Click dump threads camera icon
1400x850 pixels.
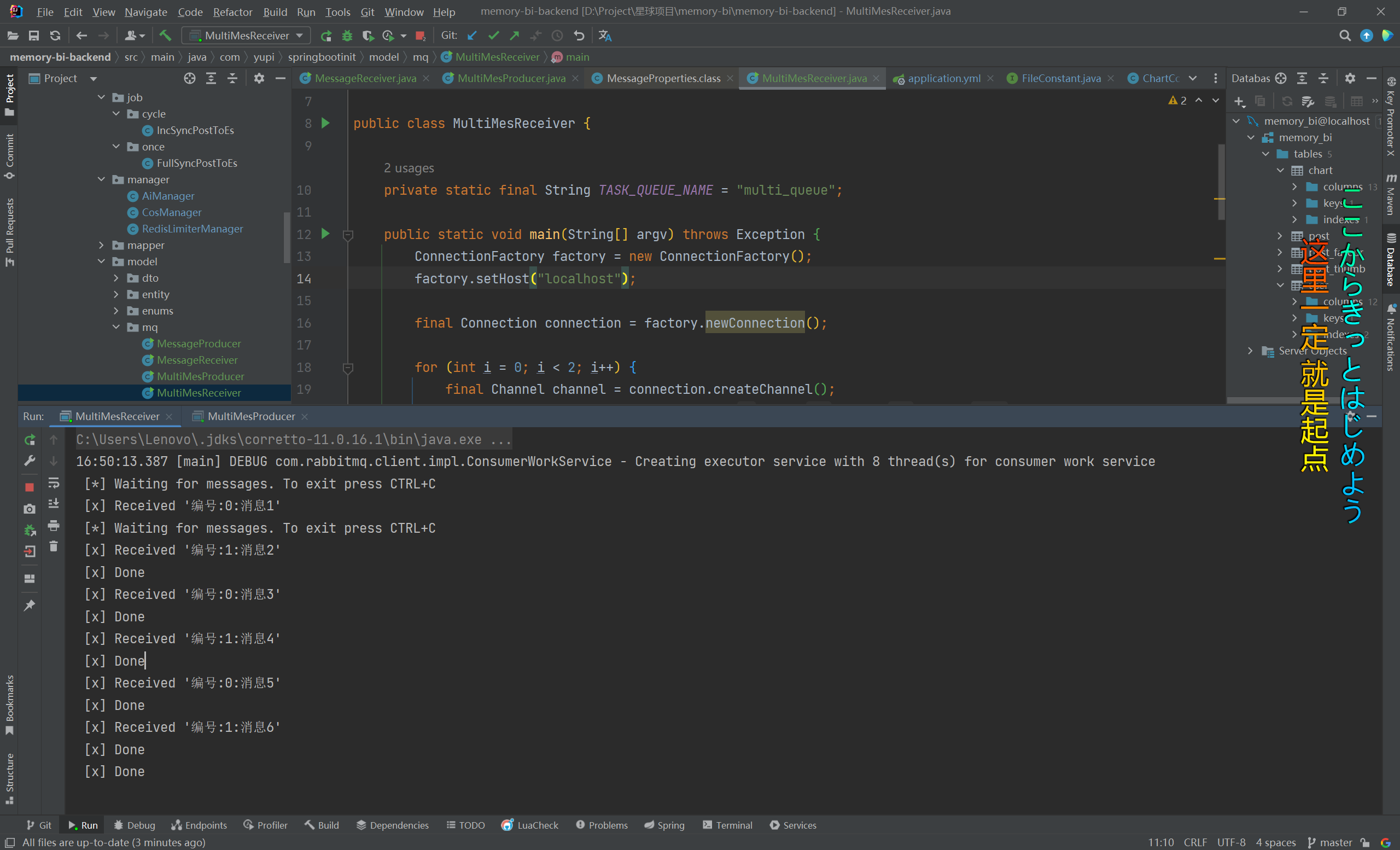(30, 509)
